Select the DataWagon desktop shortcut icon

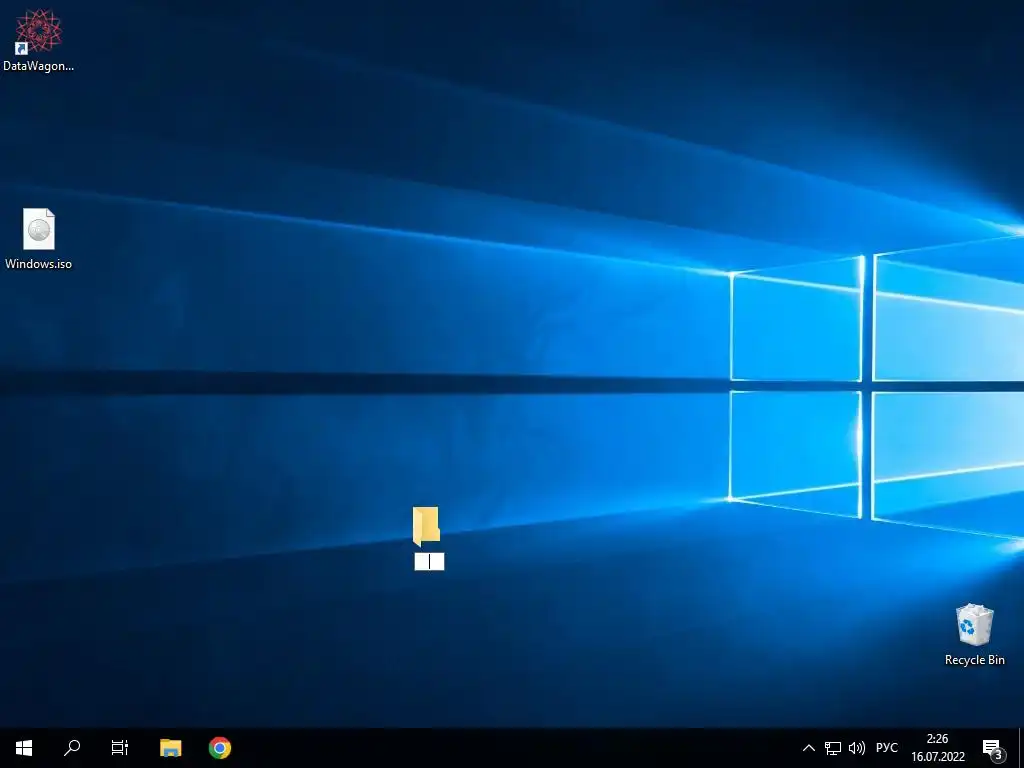[39, 31]
